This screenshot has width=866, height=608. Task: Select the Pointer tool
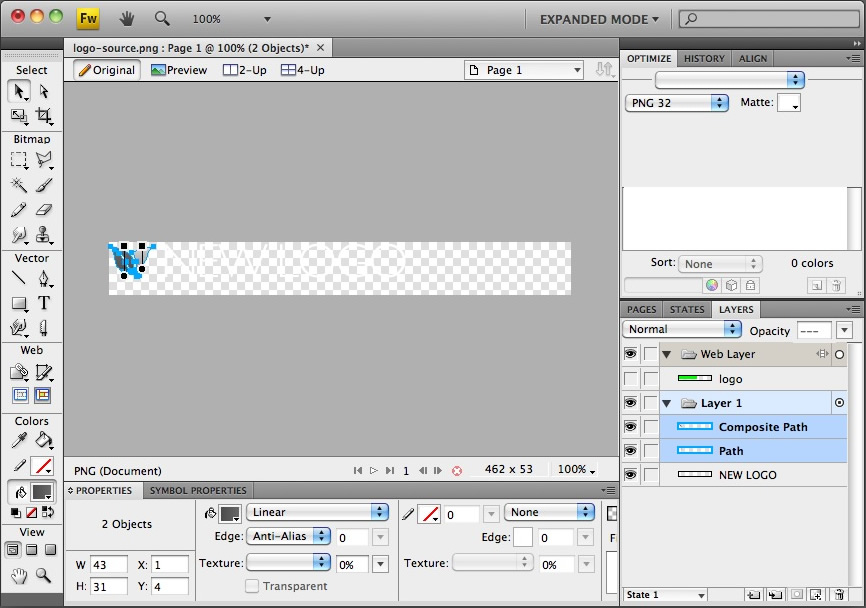point(19,92)
